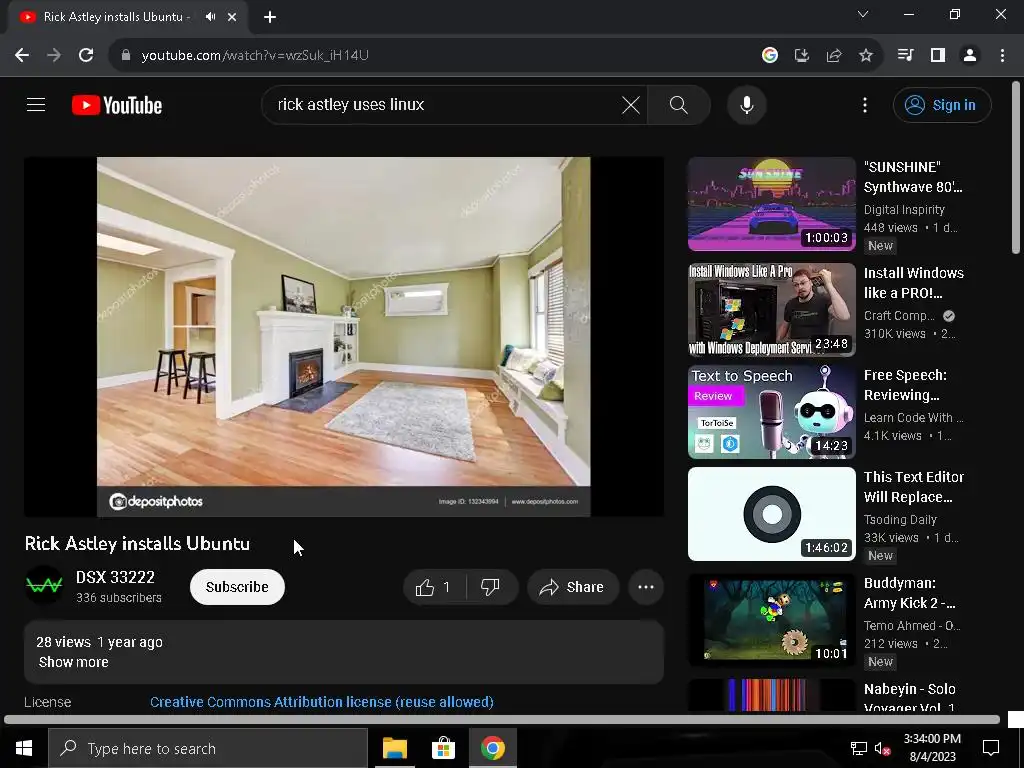
Task: Open 'Free Speech: Reviewing...' video title
Action: click(x=905, y=385)
